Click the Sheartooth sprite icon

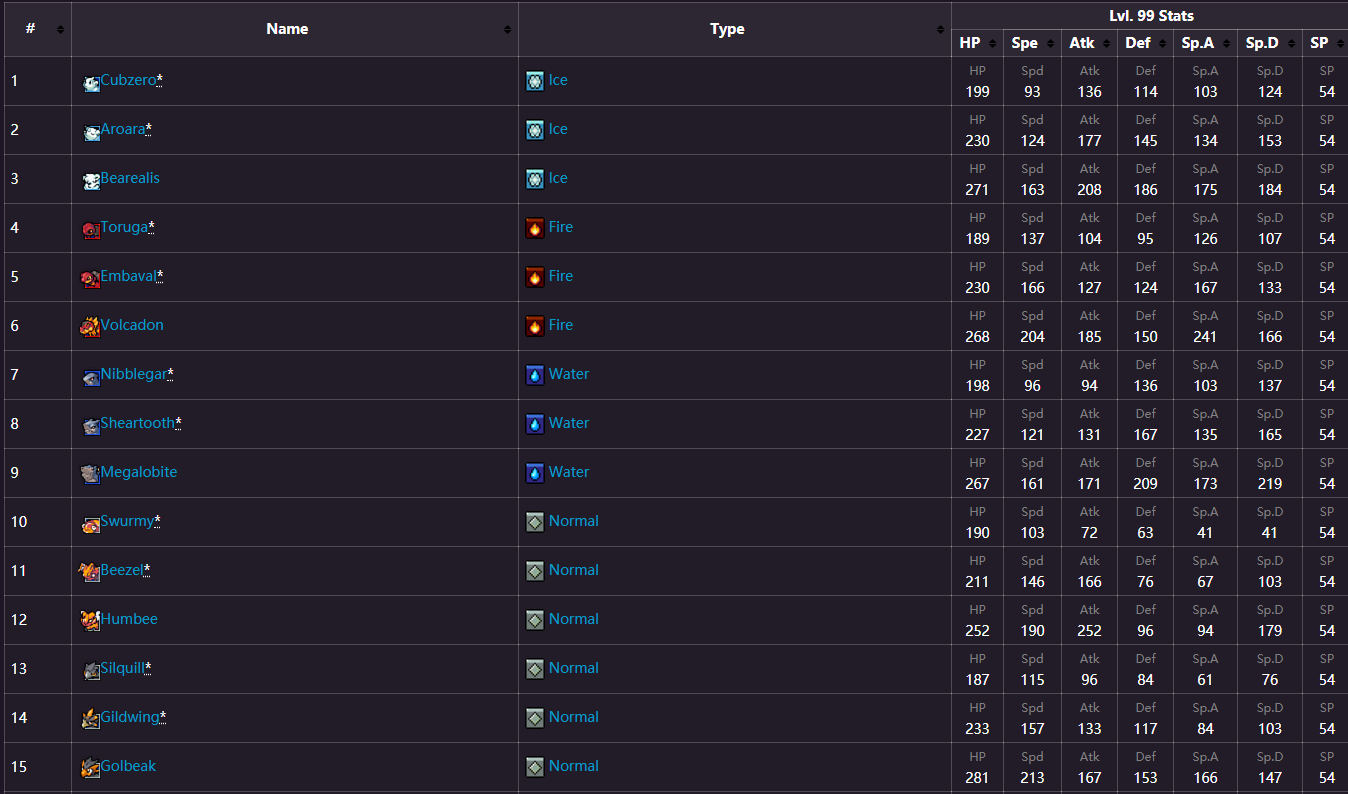coord(91,426)
